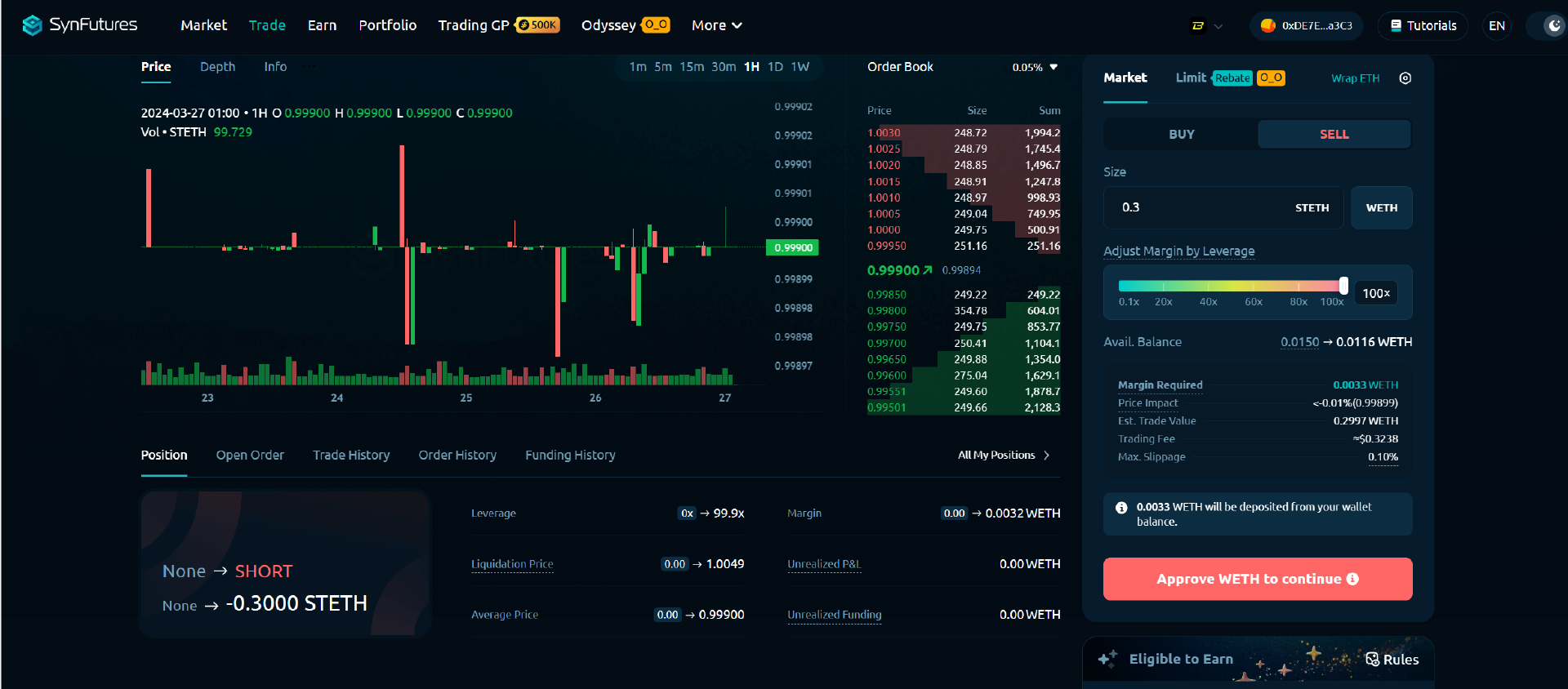The height and width of the screenshot is (689, 1568).
Task: Click the Rules icon in Earn banner
Action: point(1373,659)
